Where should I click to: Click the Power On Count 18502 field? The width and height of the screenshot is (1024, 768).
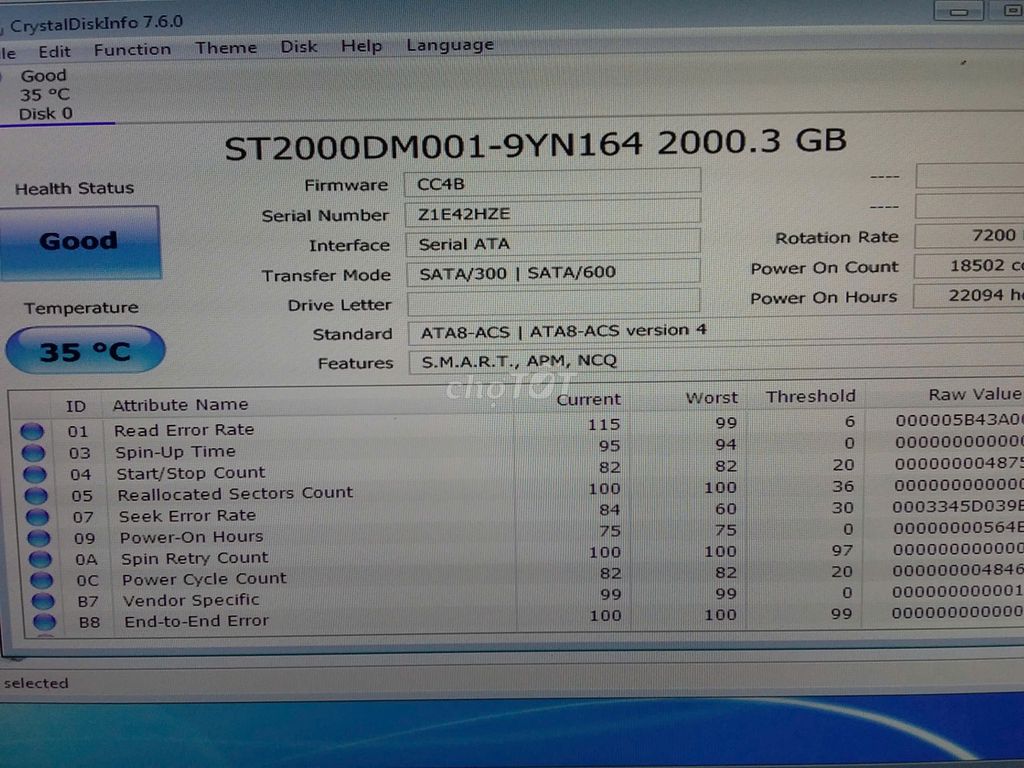click(969, 266)
